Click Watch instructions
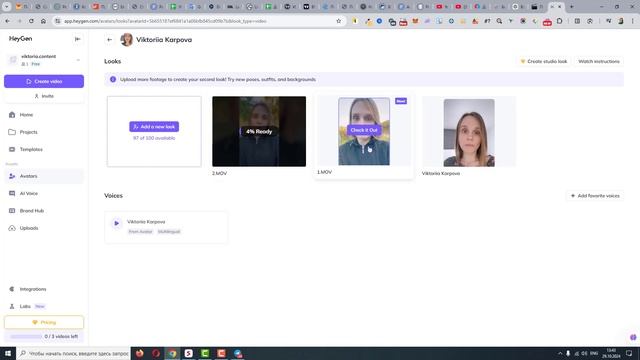 599,61
